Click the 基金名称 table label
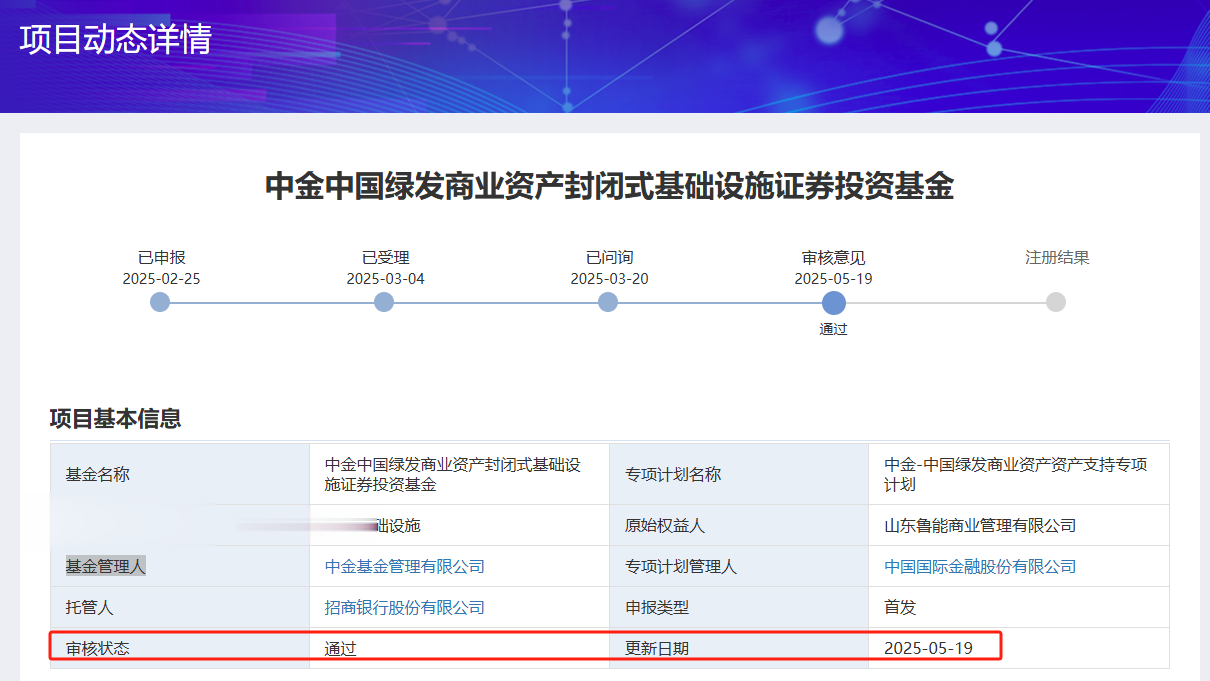 (x=97, y=475)
